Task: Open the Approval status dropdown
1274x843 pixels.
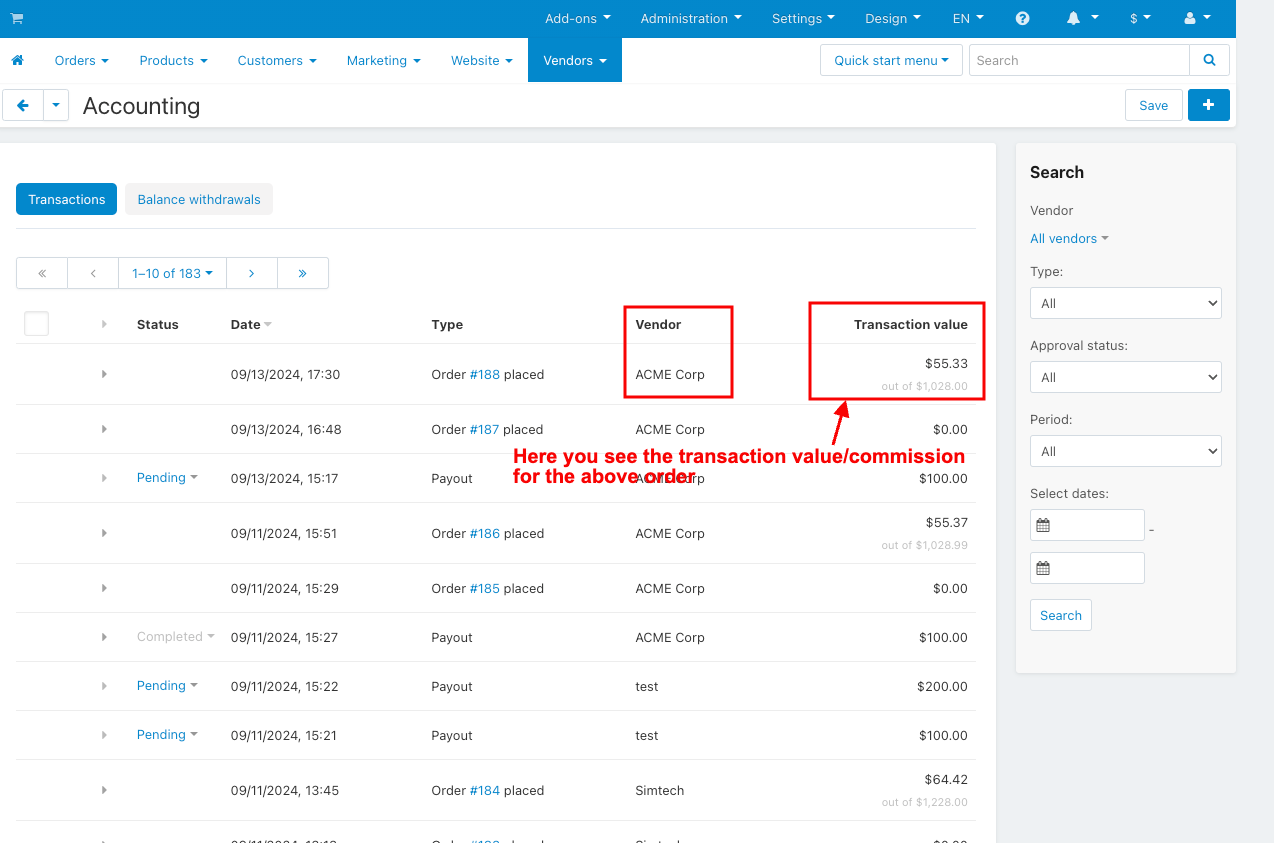Action: coord(1125,377)
